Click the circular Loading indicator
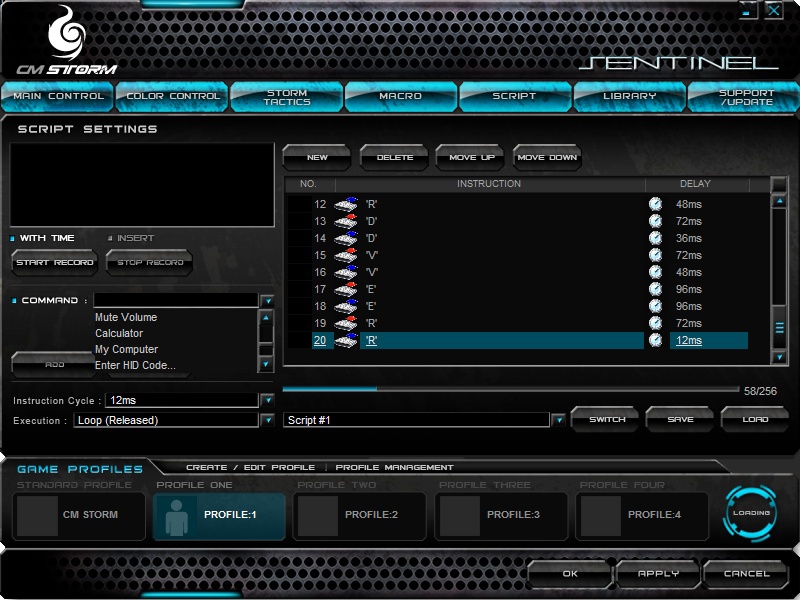This screenshot has width=800, height=600. [751, 513]
